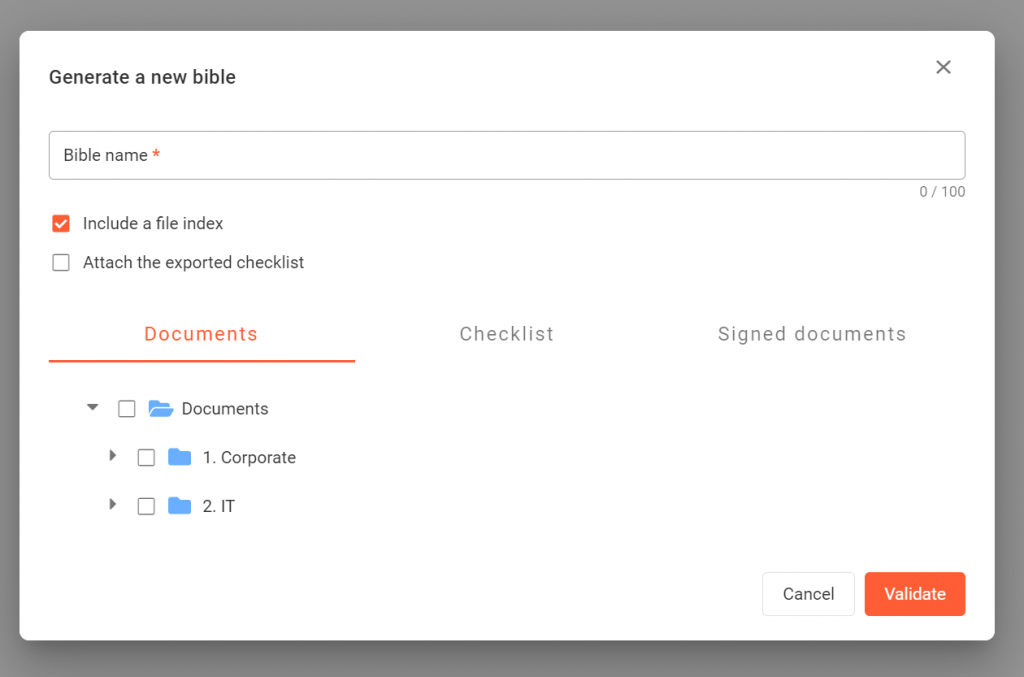Open the Signed documents tab
Image resolution: width=1024 pixels, height=677 pixels.
pyautogui.click(x=811, y=334)
